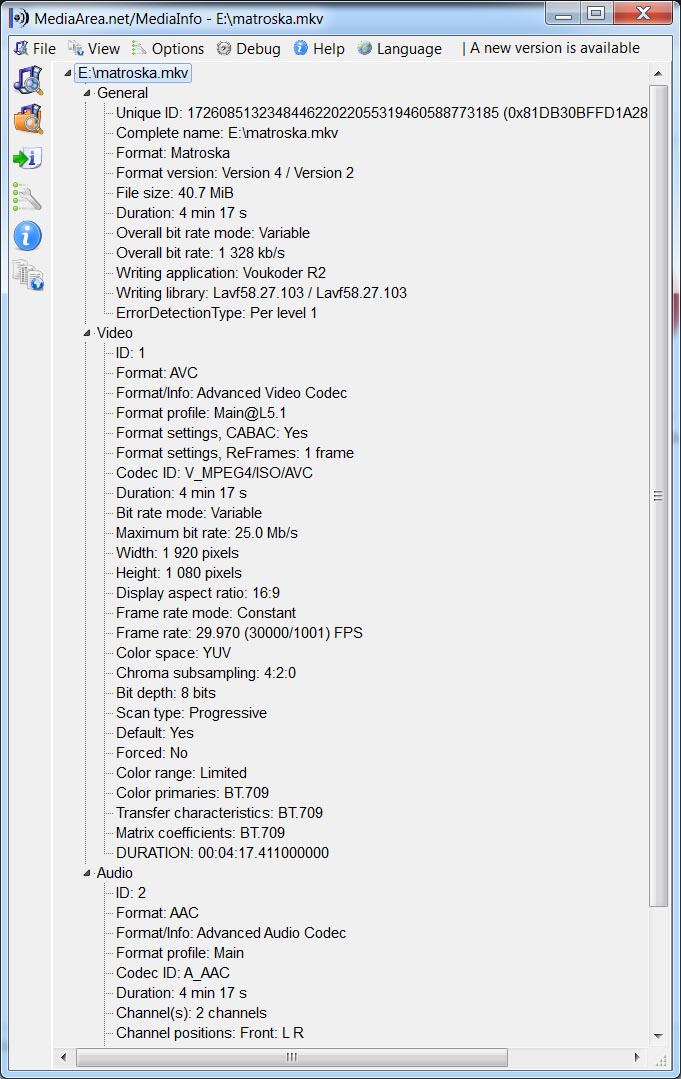Open the File menu
This screenshot has width=681, height=1079.
coord(36,48)
